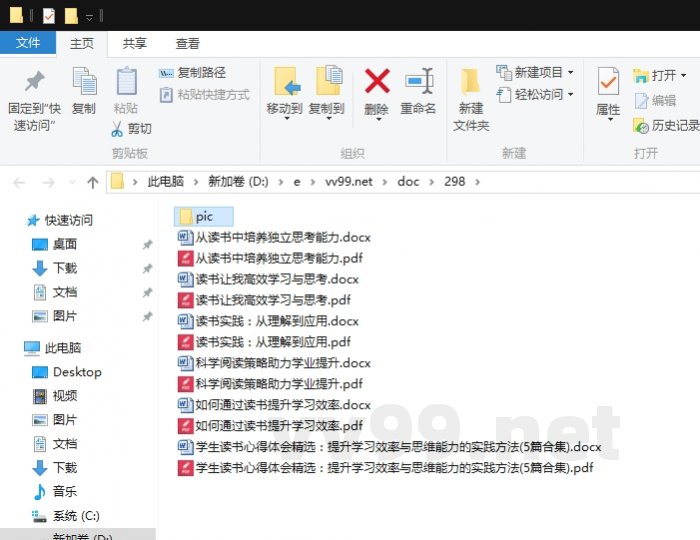Open System (C:) drive in sidebar
Screen dimensions: 700x540
click(66, 516)
